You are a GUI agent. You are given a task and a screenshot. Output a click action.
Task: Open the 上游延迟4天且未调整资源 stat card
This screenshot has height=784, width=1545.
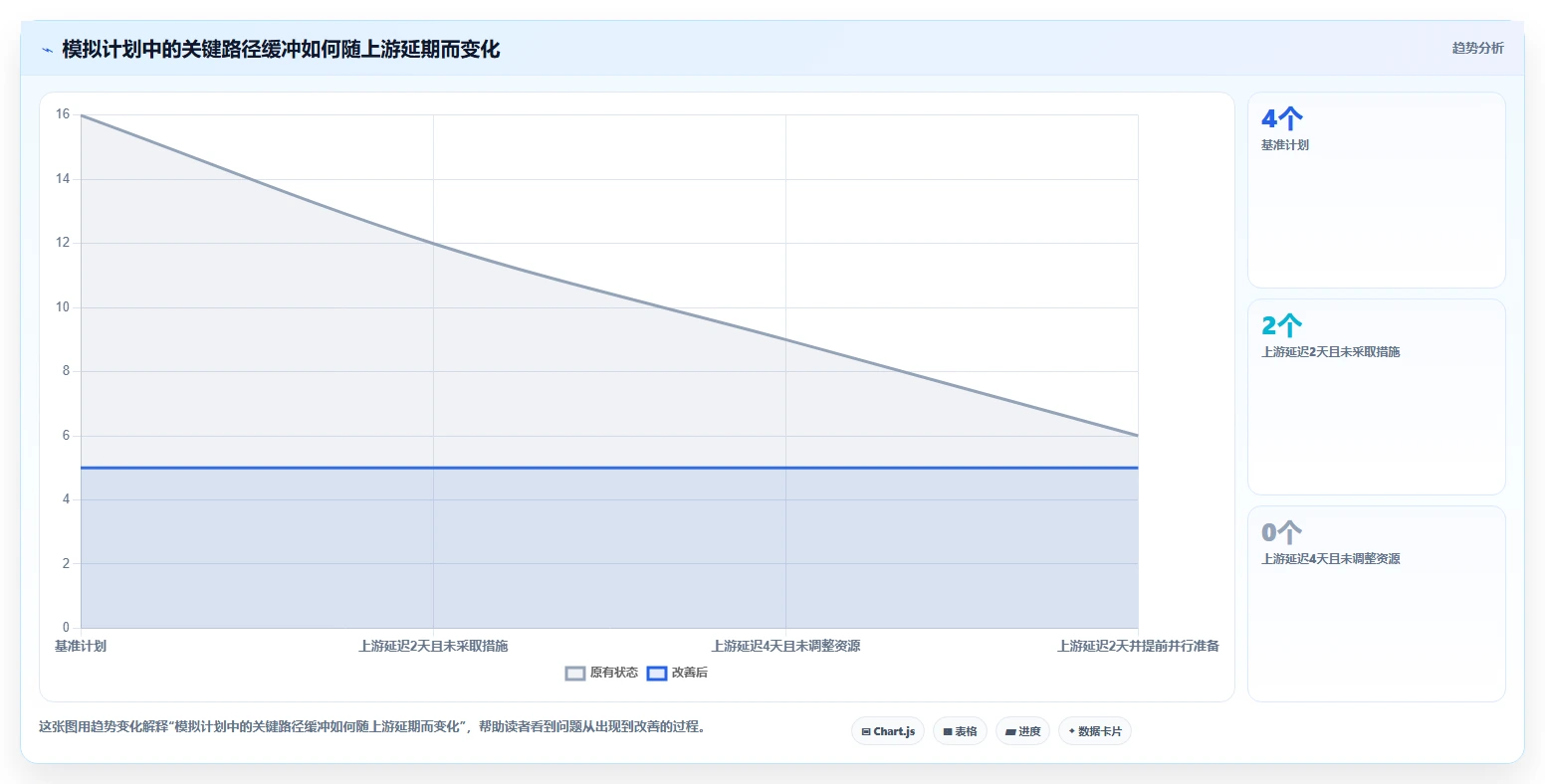point(1377,604)
